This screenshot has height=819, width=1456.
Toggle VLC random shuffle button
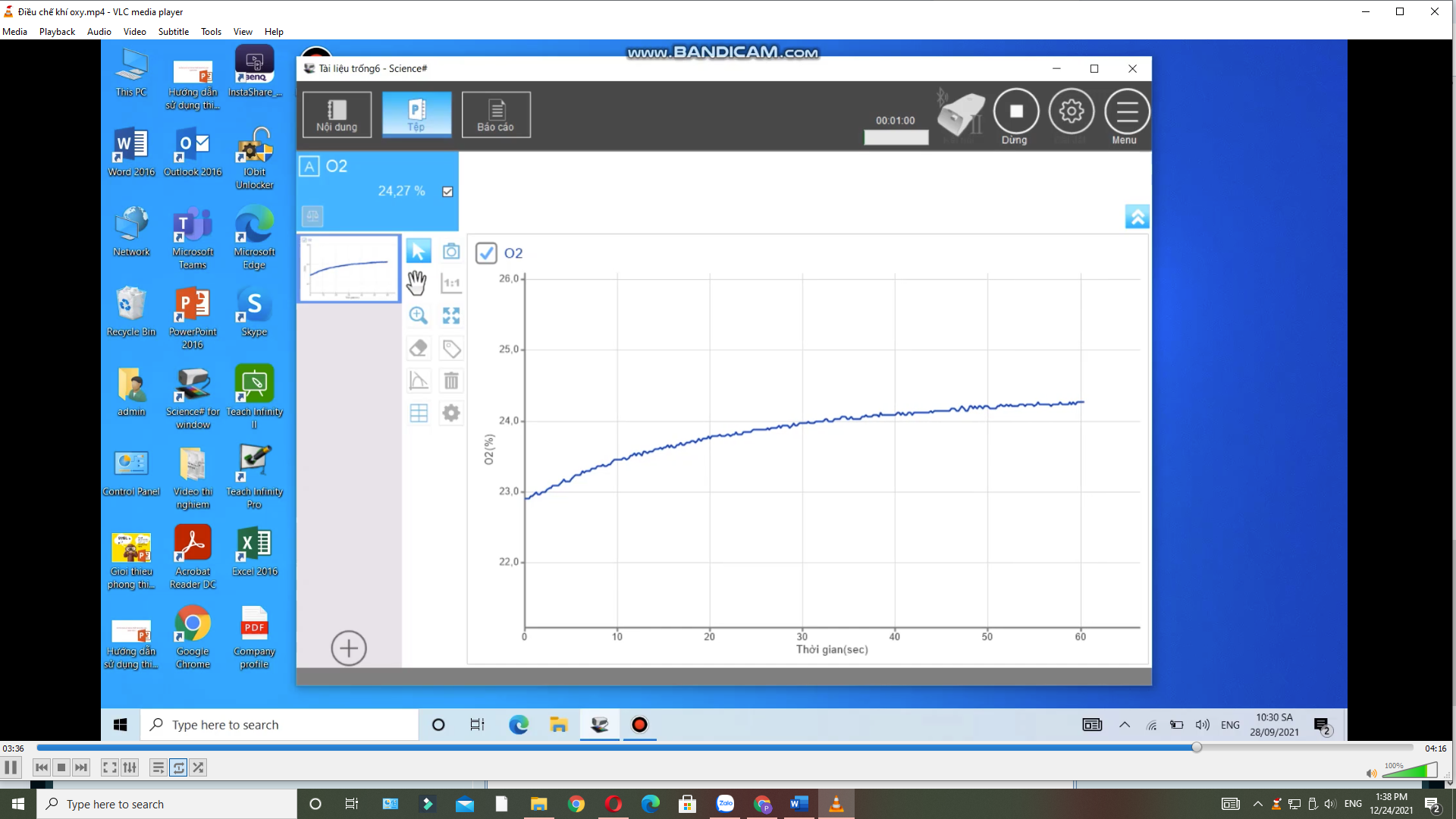pos(198,767)
